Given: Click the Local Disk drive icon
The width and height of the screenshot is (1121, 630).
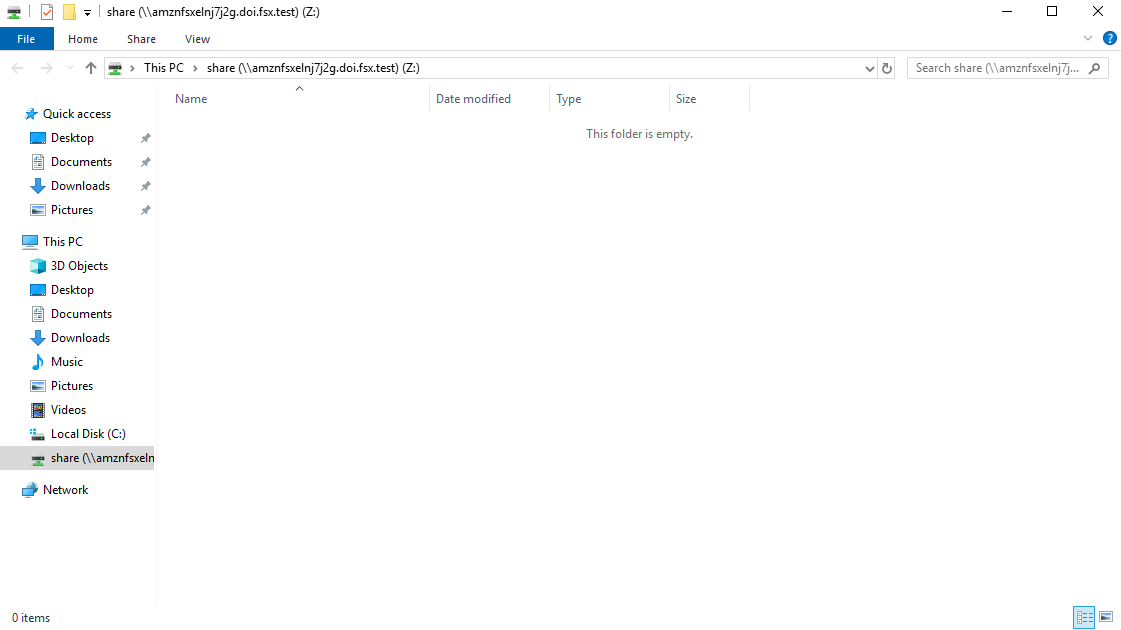Looking at the screenshot, I should [38, 434].
